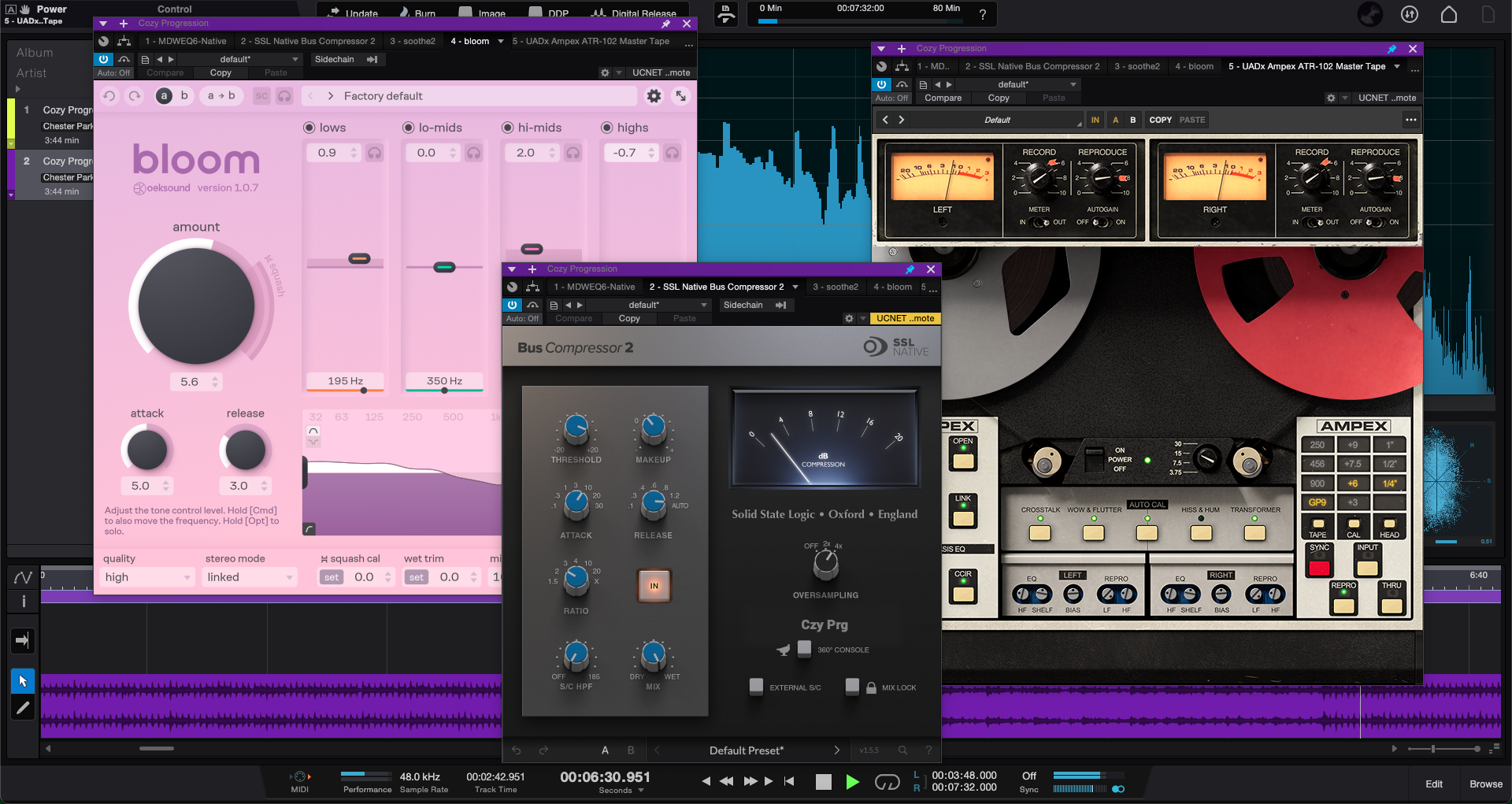Enable EXTERNAL S/C checkbox

click(x=756, y=687)
